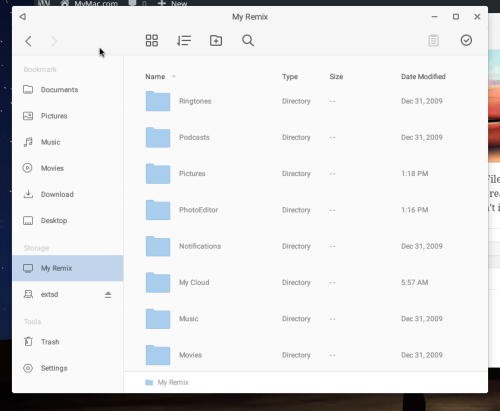Viewport: 500px width, 411px height.
Task: Select extsd storage
Action: (x=49, y=294)
